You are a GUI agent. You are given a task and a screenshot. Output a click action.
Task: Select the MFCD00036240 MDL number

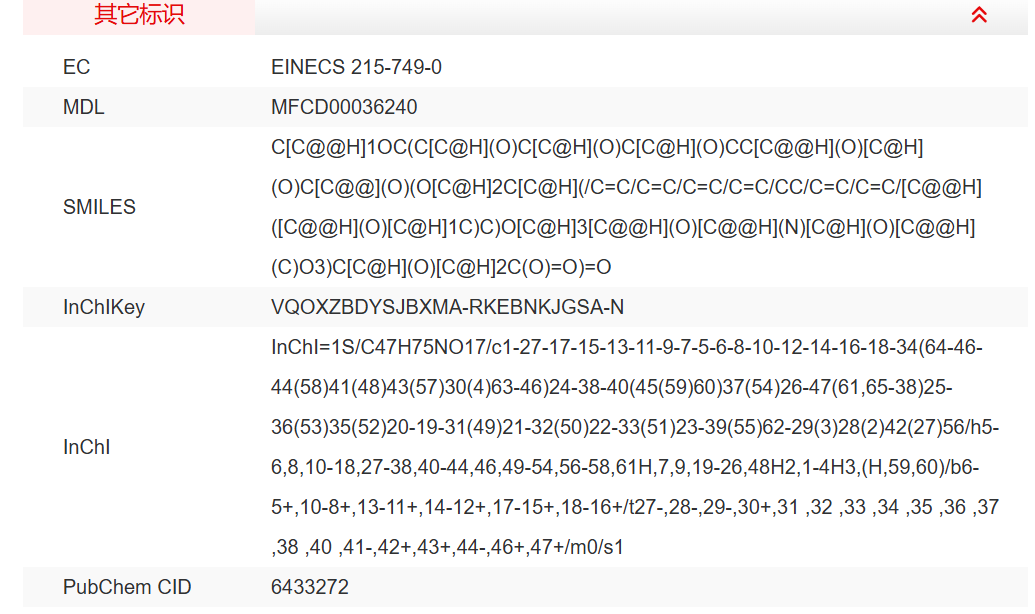pos(344,107)
